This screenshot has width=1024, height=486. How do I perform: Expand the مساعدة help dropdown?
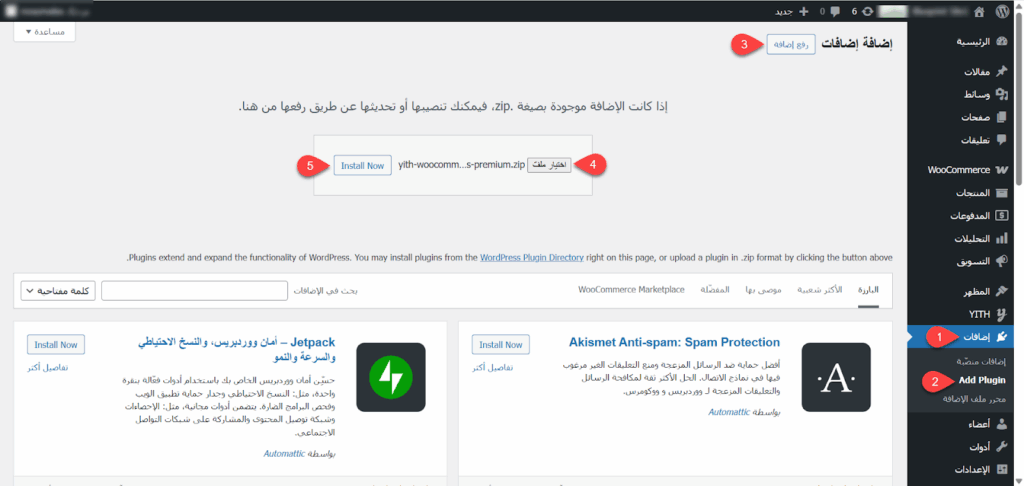(x=45, y=32)
